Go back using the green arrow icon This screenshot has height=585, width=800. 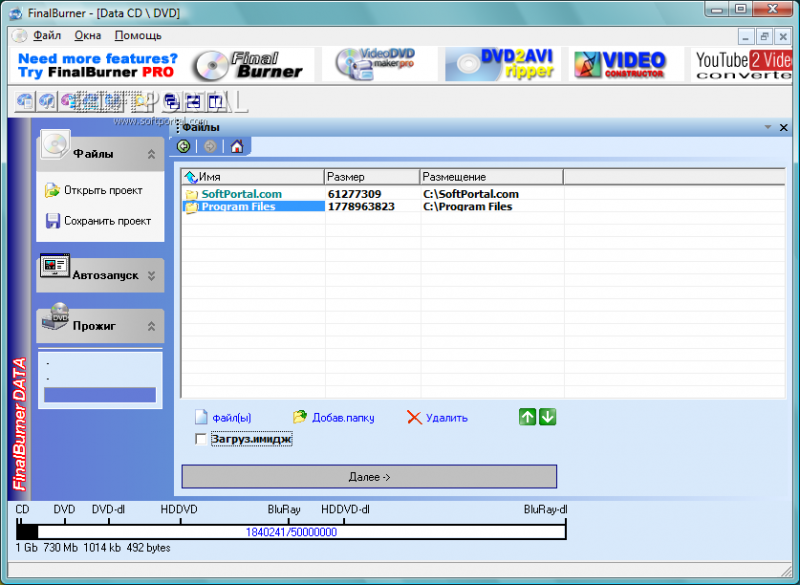(x=183, y=147)
